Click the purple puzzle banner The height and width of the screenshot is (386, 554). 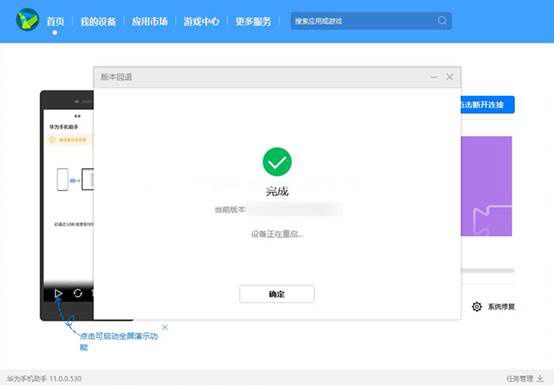(486, 186)
